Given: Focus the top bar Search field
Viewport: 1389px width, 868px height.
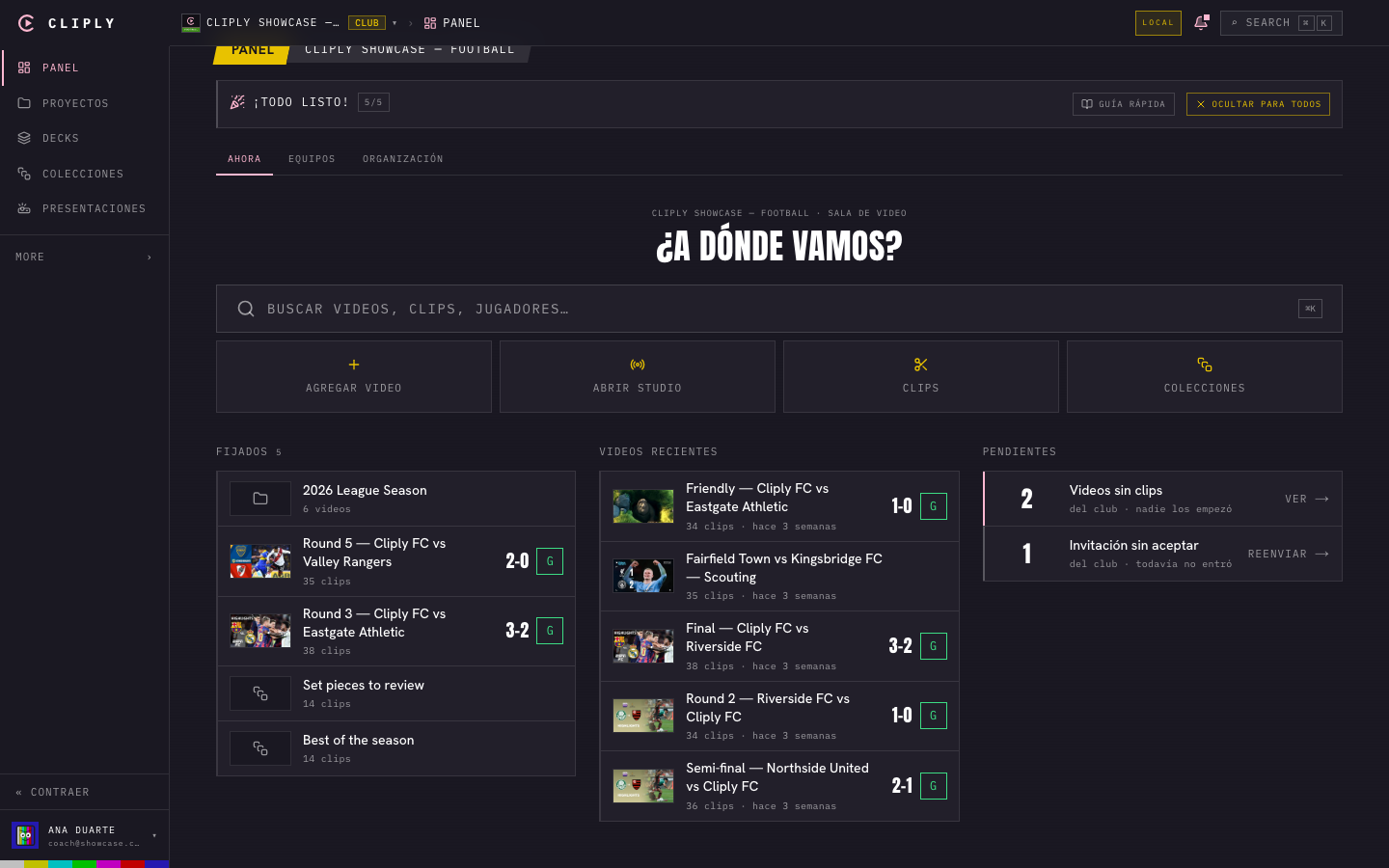Looking at the screenshot, I should click(x=1281, y=23).
